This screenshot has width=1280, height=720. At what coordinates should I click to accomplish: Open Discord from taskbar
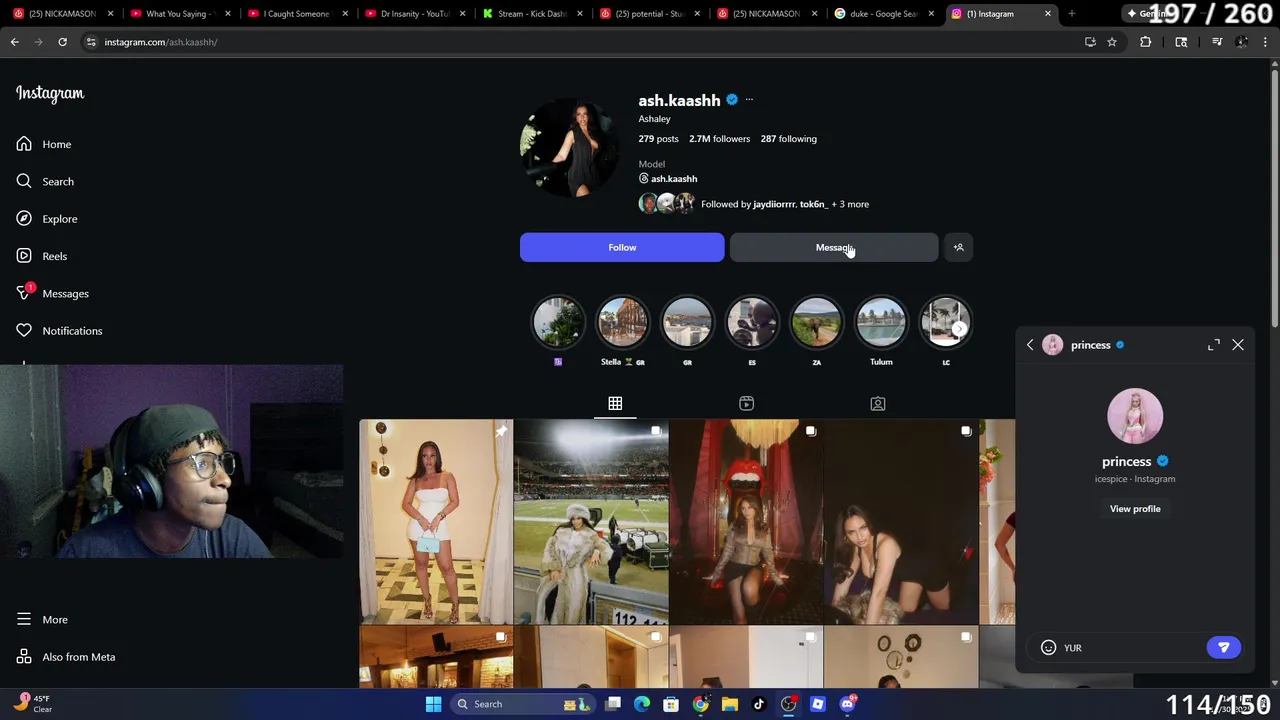pyautogui.click(x=847, y=704)
